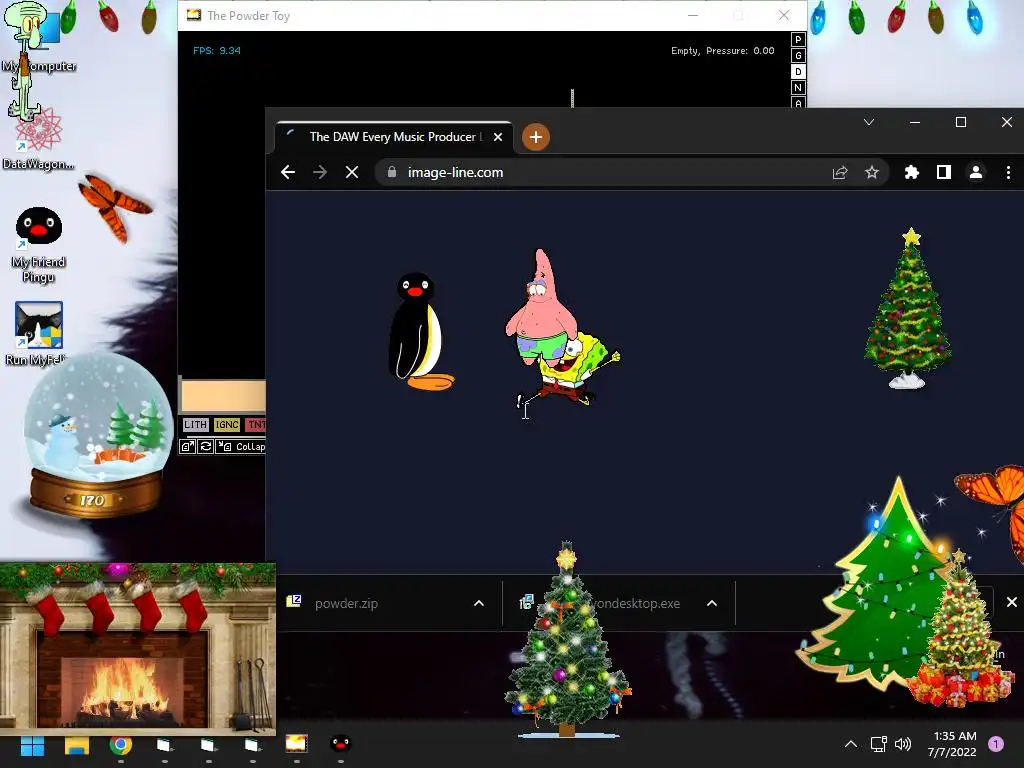Image resolution: width=1024 pixels, height=768 pixels.
Task: Toggle the N display mode in Powder Toy
Action: click(798, 88)
